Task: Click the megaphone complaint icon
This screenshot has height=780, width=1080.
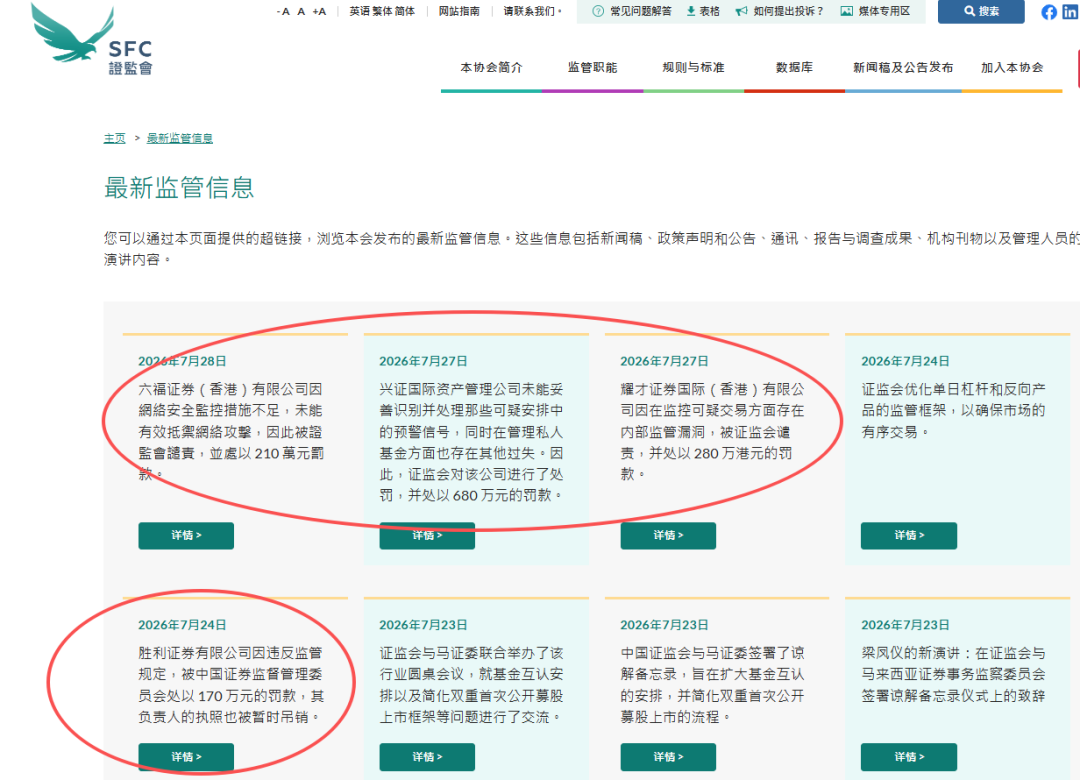Action: coord(741,11)
